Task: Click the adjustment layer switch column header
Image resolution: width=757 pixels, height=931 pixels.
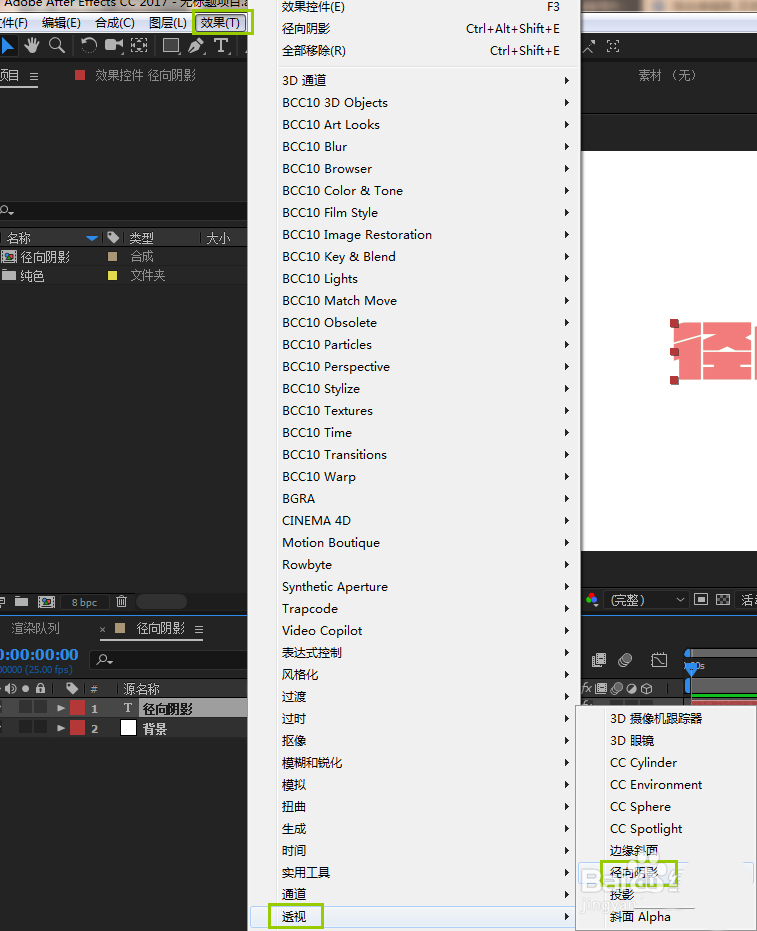Action: click(632, 689)
